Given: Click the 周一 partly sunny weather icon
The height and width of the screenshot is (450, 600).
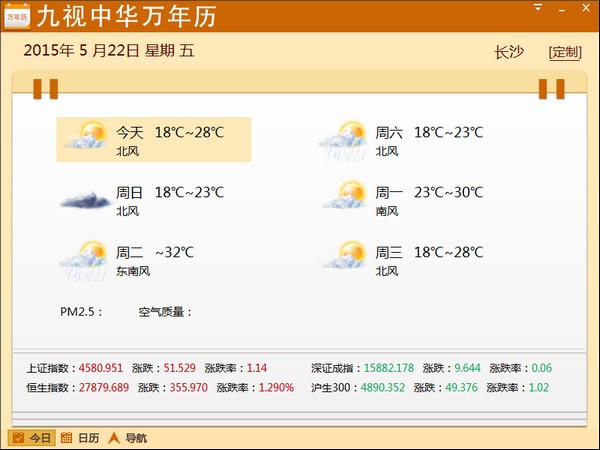Looking at the screenshot, I should coord(345,195).
